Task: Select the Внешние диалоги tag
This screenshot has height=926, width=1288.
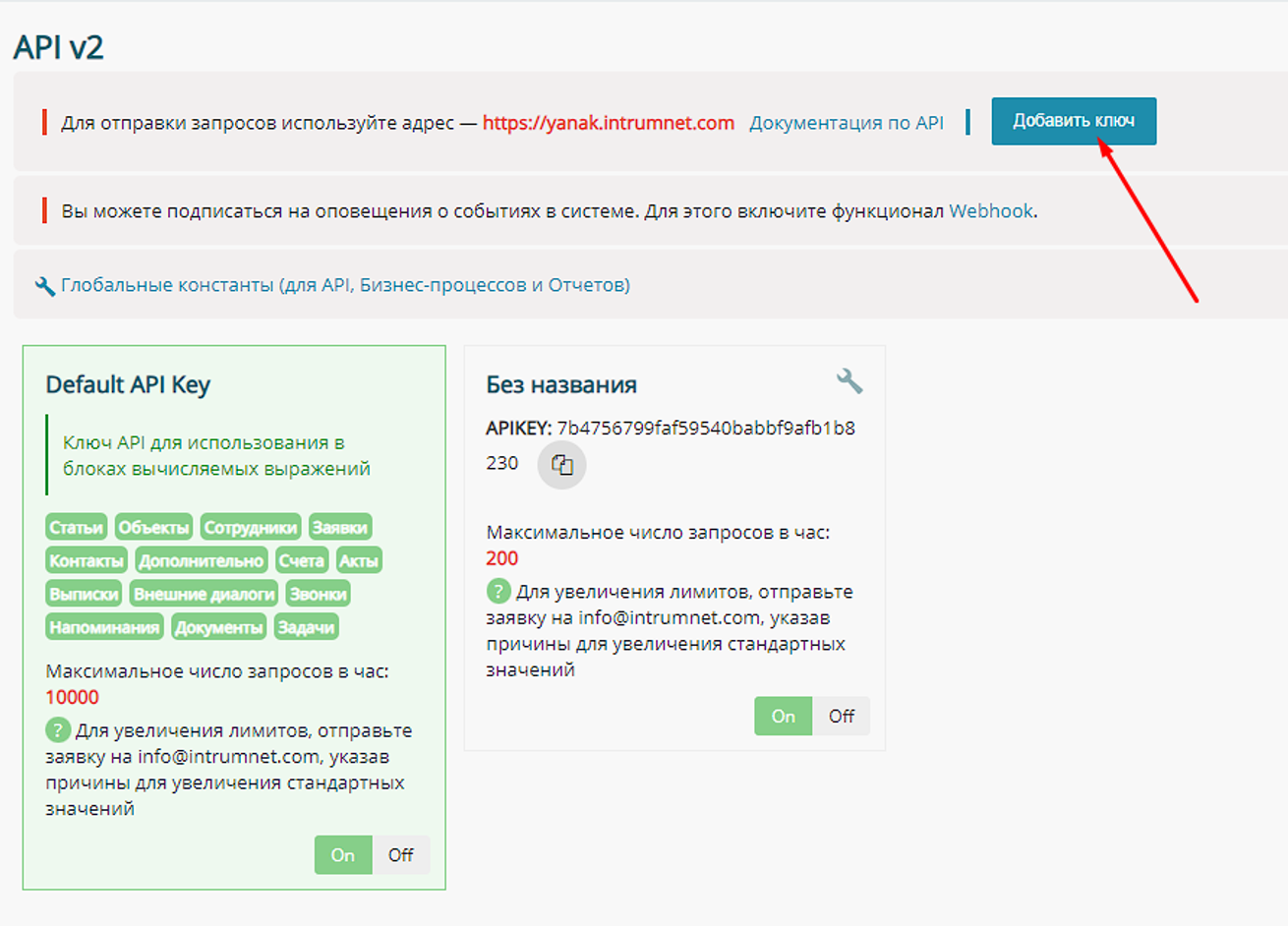Action: pos(204,595)
